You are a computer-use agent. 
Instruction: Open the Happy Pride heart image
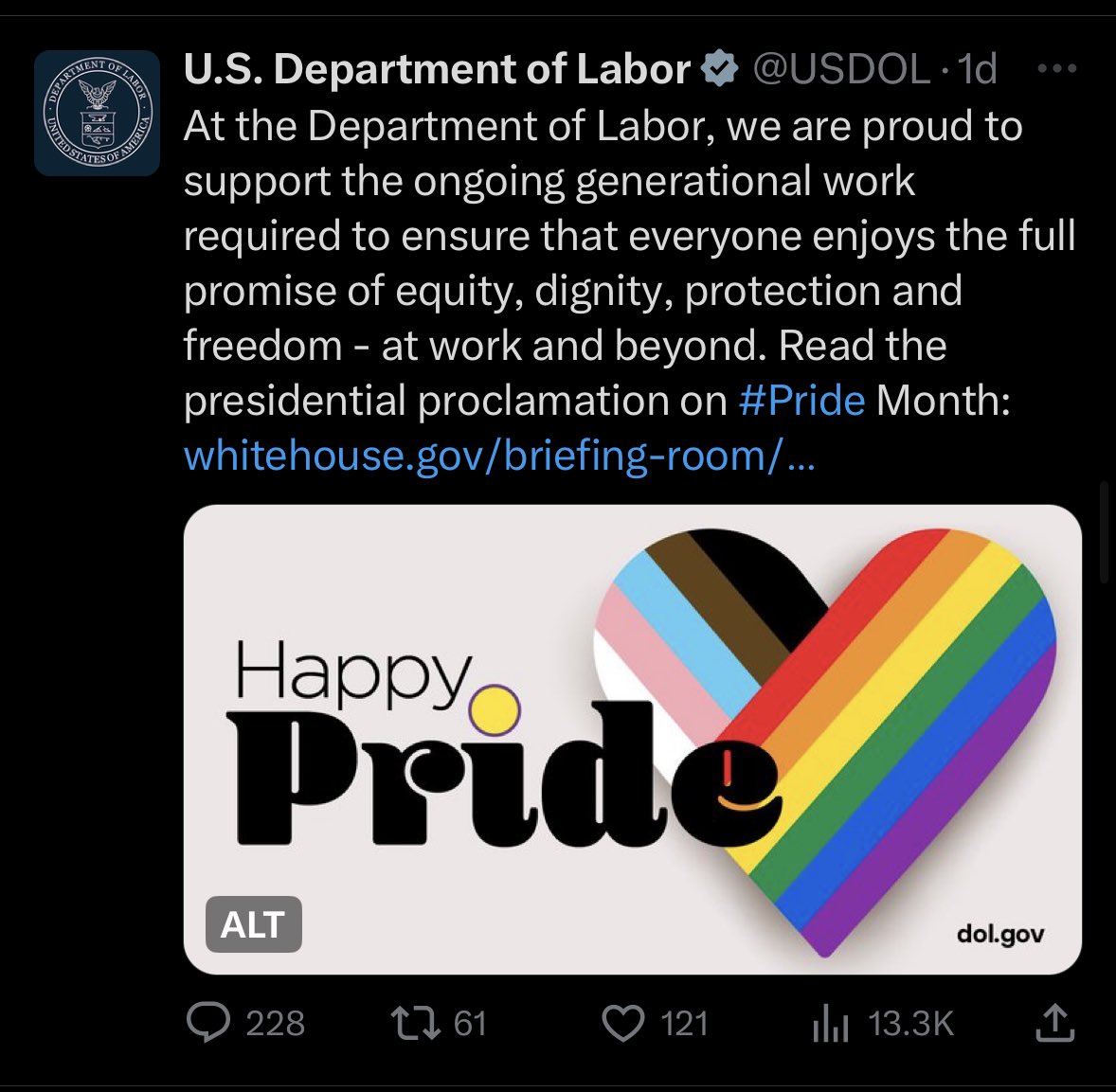[x=632, y=739]
